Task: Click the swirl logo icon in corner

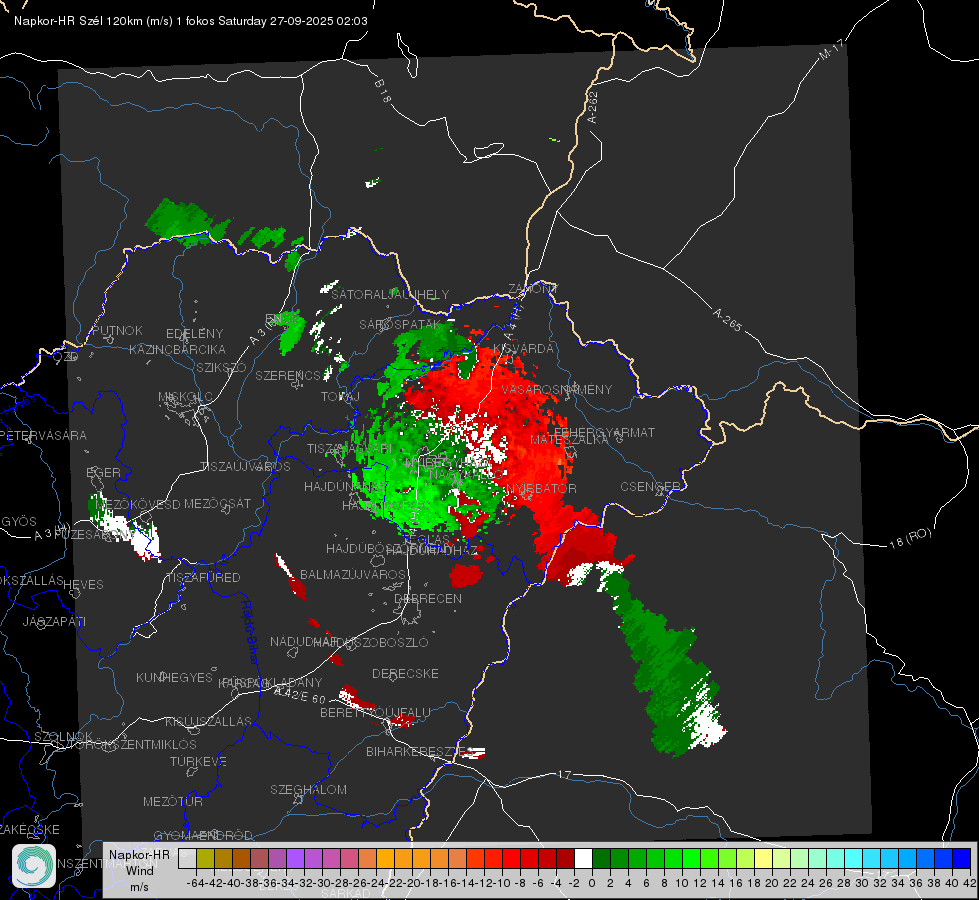Action: pyautogui.click(x=34, y=866)
